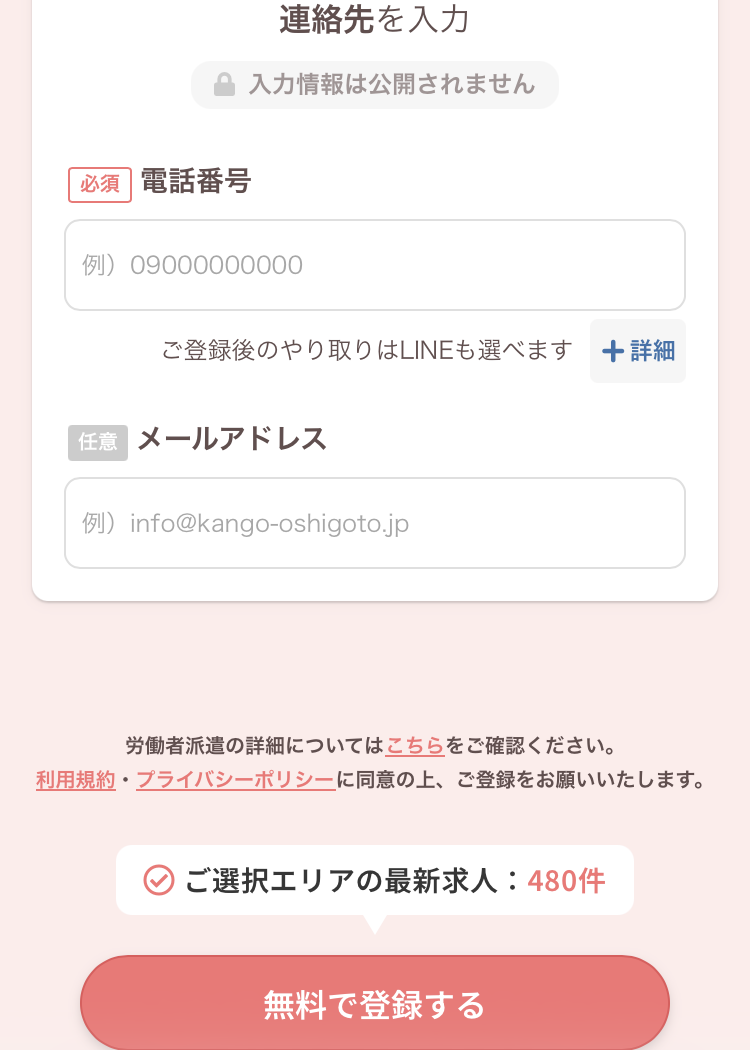This screenshot has width=750, height=1050.
Task: Click the checkmark circle icon near 最新求人
Action: (159, 880)
